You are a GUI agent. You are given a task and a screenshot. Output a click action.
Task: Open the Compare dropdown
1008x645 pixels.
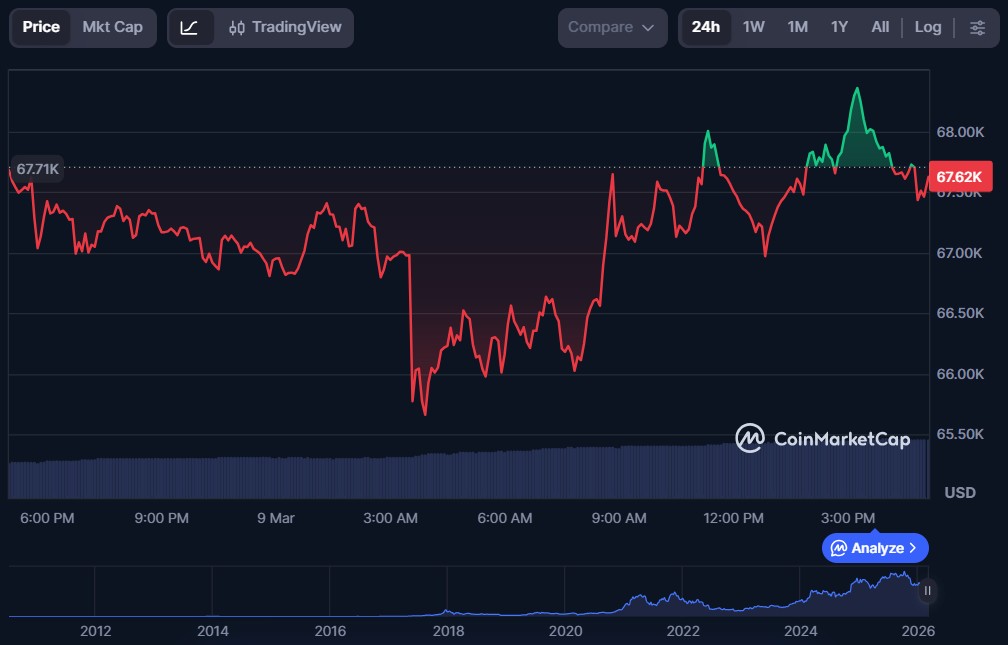coord(611,27)
